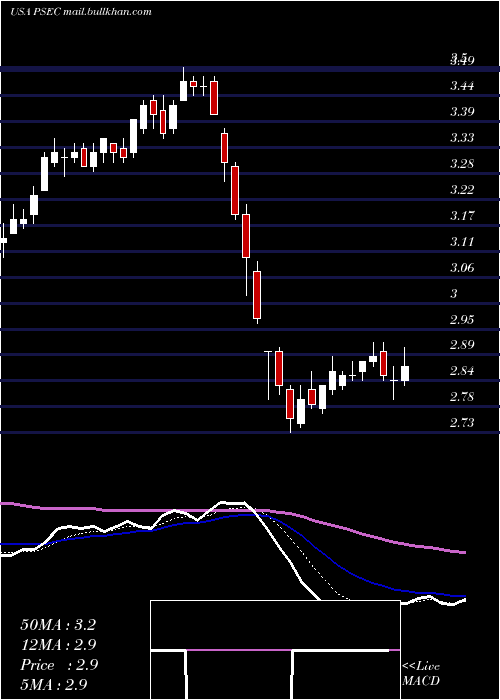The width and height of the screenshot is (500, 700).
Task: Click the '50MA : 3.2' indicator text
Action: tap(58, 625)
